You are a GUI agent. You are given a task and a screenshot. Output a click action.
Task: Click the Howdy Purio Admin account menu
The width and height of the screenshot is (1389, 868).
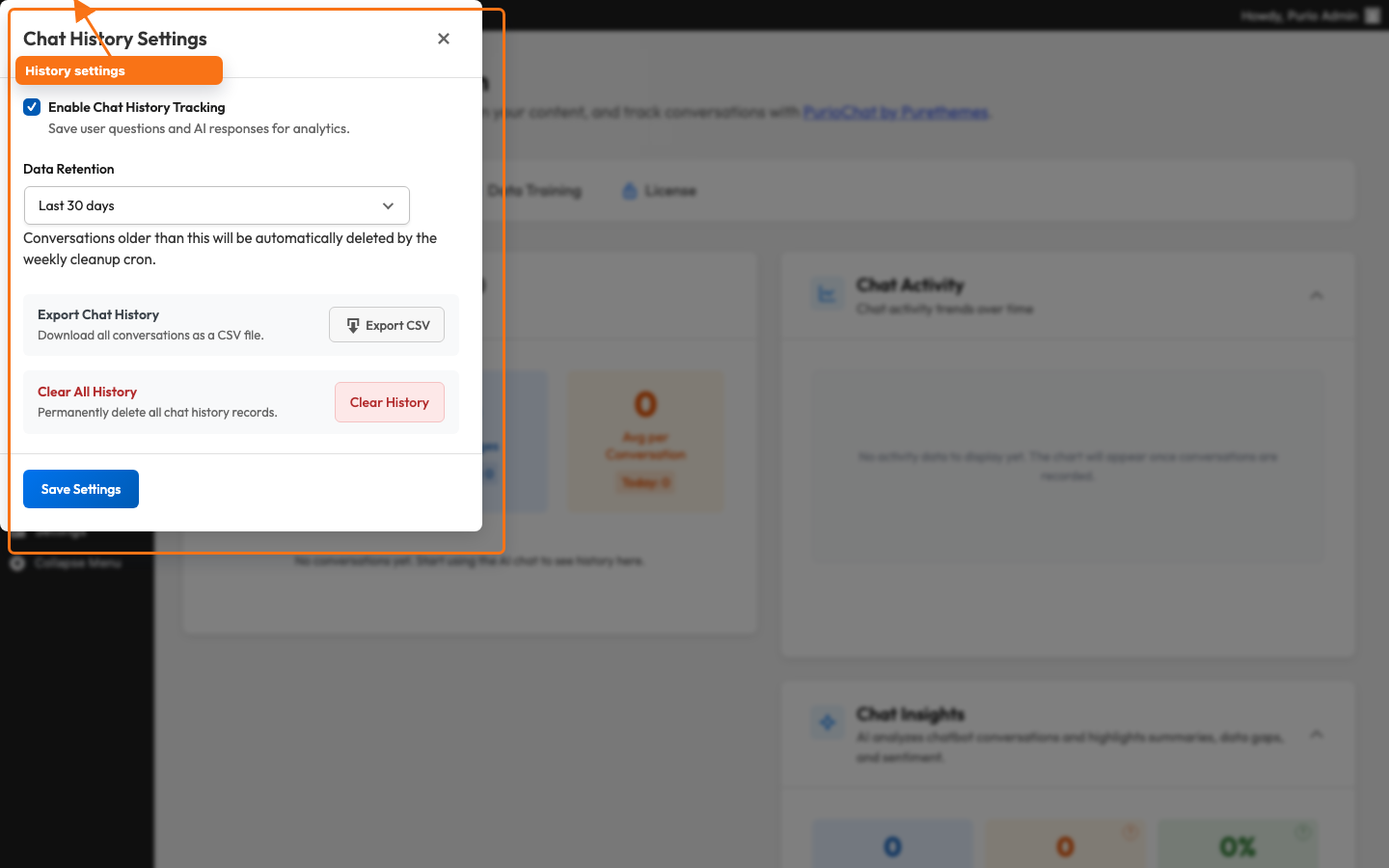[x=1311, y=15]
